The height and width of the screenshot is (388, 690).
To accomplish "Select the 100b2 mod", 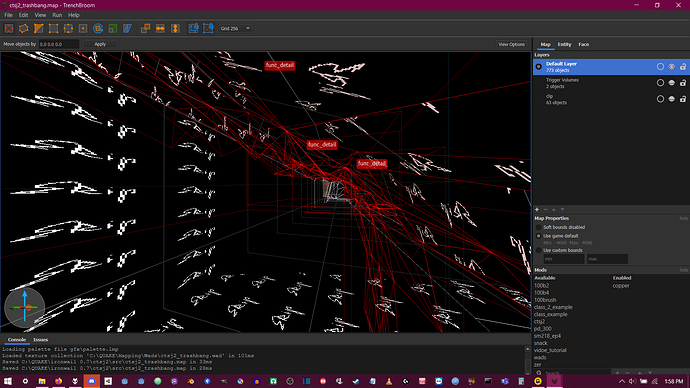I will (x=541, y=286).
